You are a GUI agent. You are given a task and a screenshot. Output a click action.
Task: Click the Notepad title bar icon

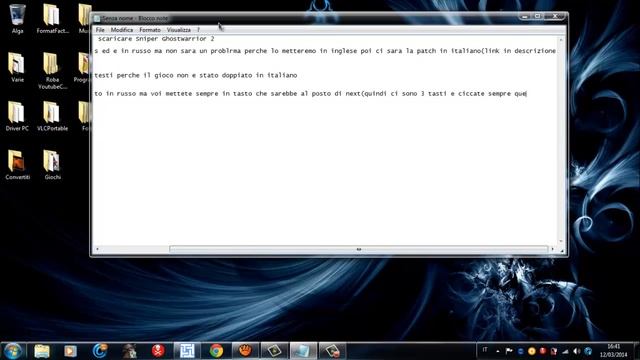click(x=97, y=18)
